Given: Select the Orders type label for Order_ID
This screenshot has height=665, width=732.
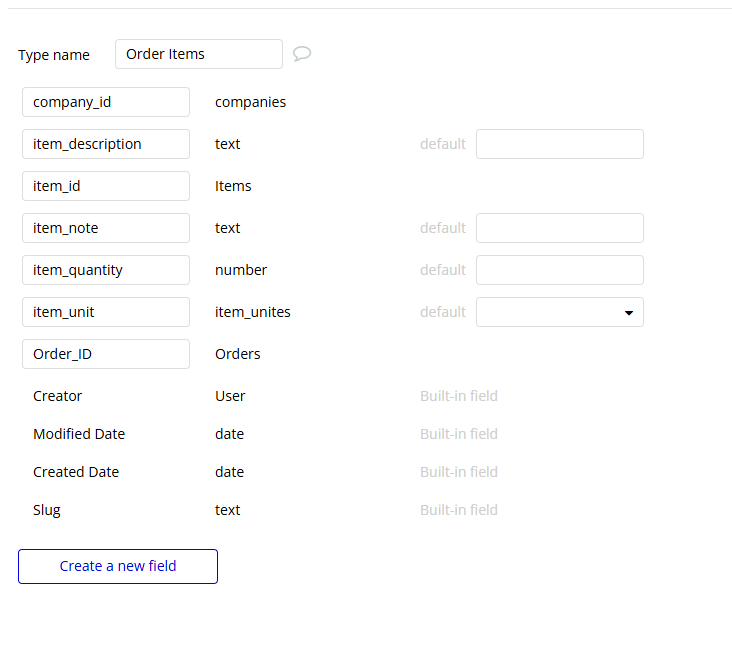Looking at the screenshot, I should [x=238, y=354].
